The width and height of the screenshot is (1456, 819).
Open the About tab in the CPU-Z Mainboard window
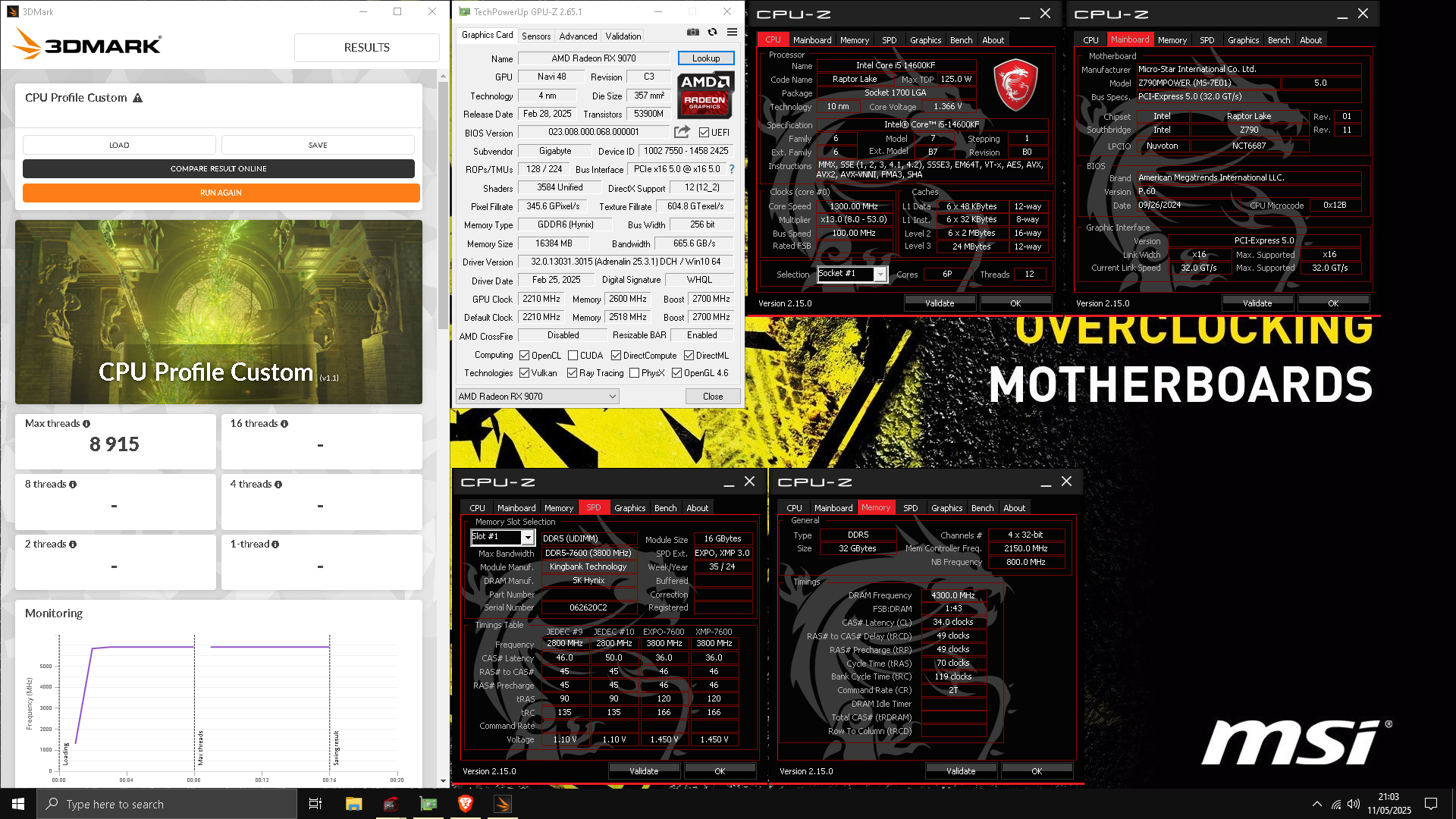pyautogui.click(x=1310, y=40)
